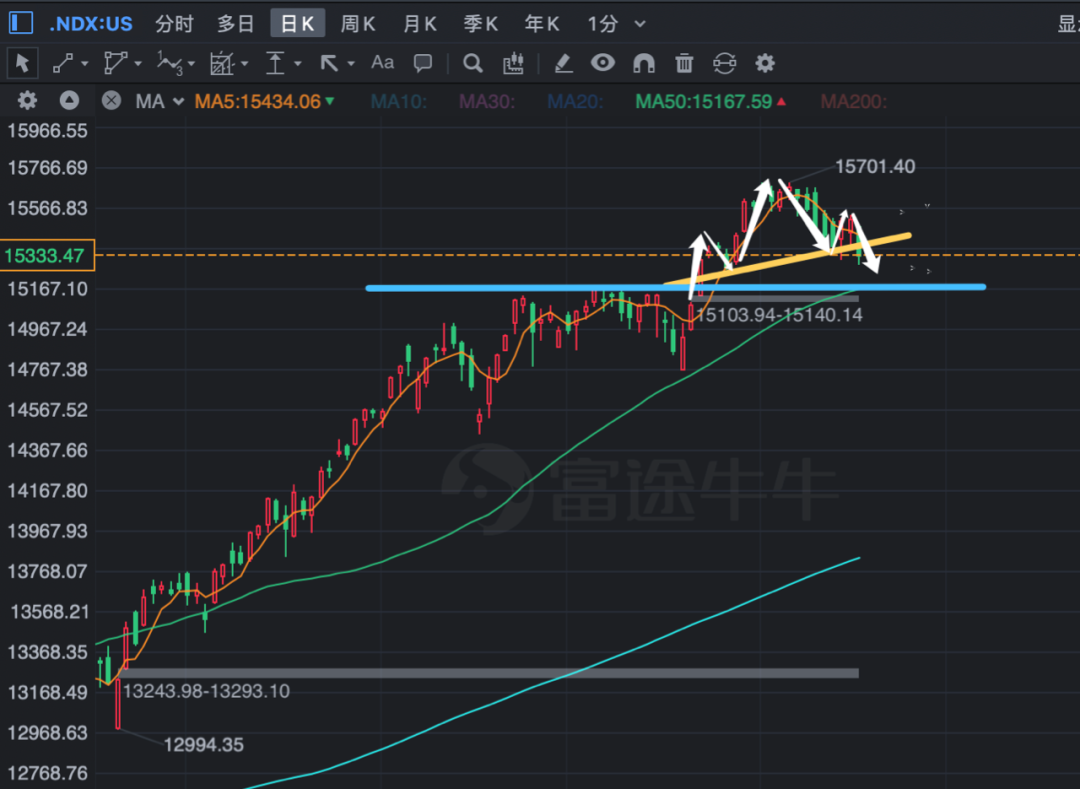This screenshot has width=1080, height=789.
Task: Toggle the MA200 line
Action: (x=854, y=102)
